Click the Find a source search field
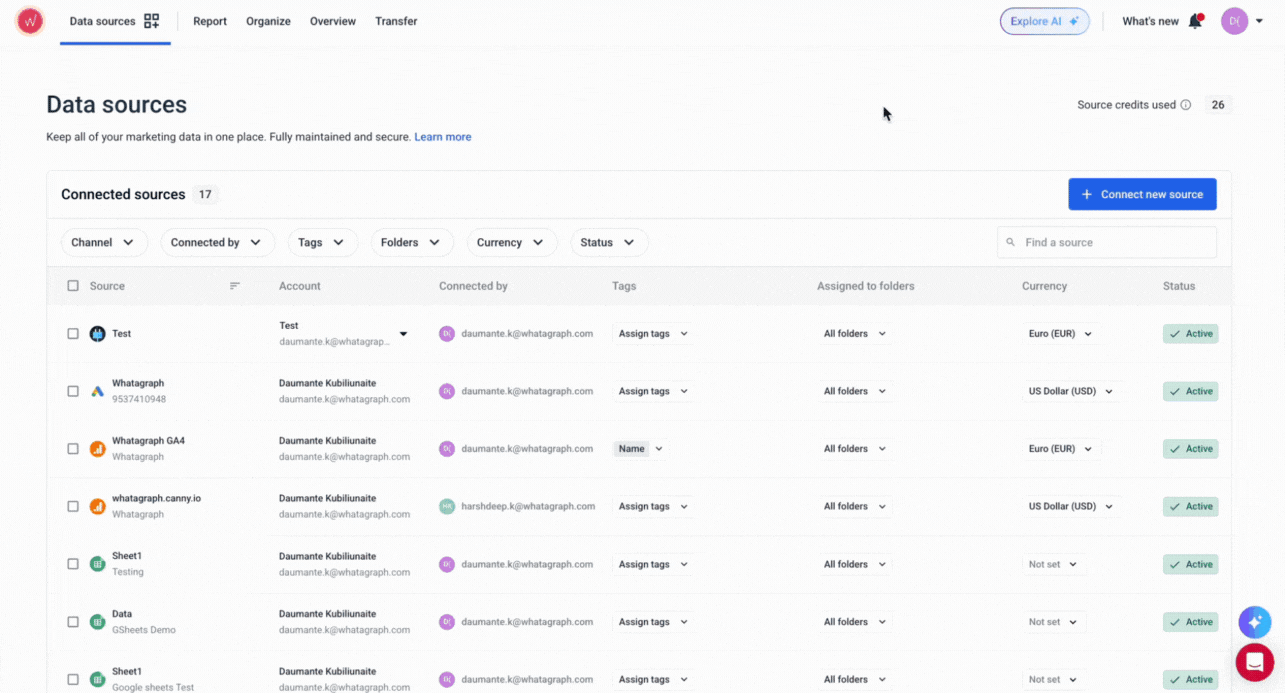 pyautogui.click(x=1107, y=242)
